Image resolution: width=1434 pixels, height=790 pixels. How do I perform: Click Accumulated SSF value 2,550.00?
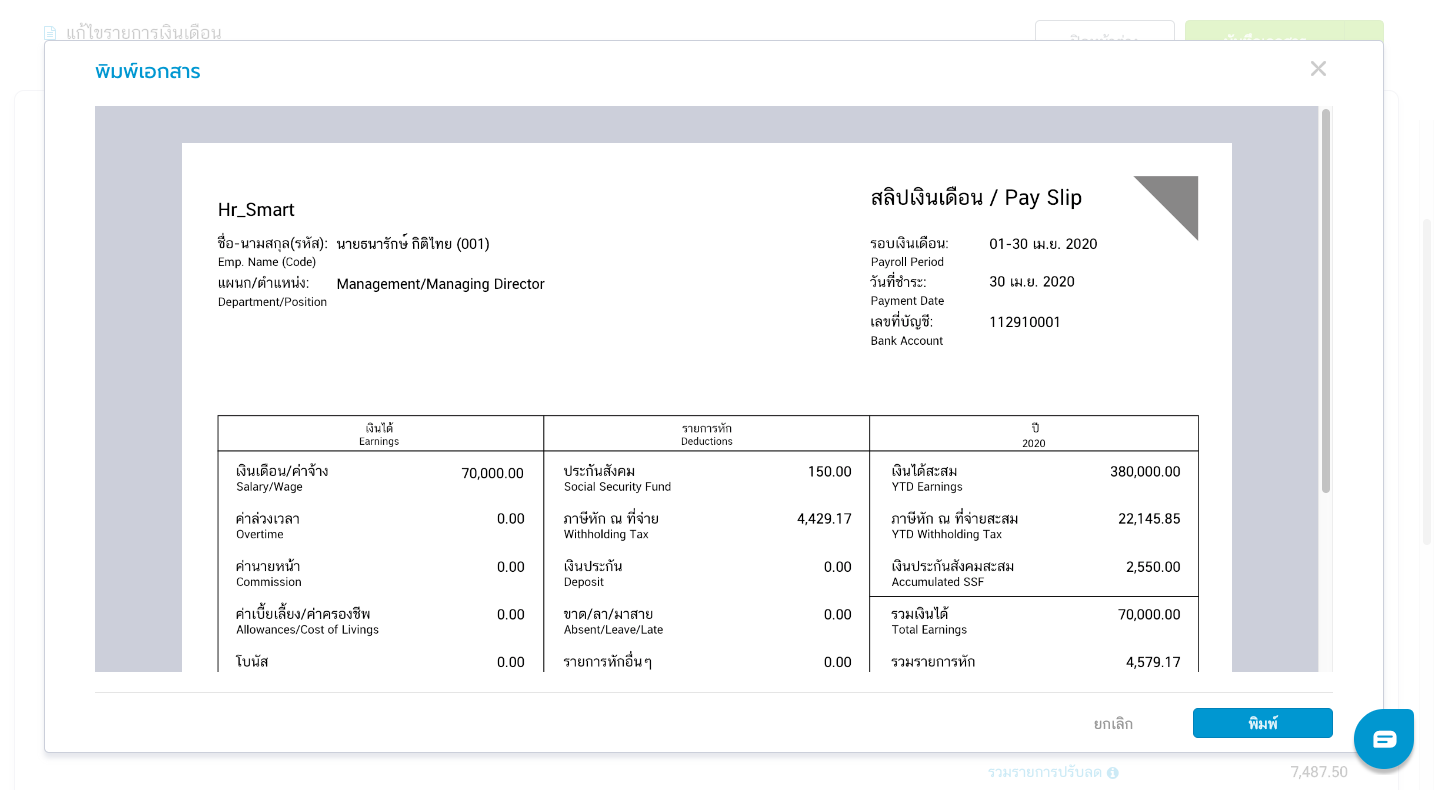click(x=1153, y=567)
